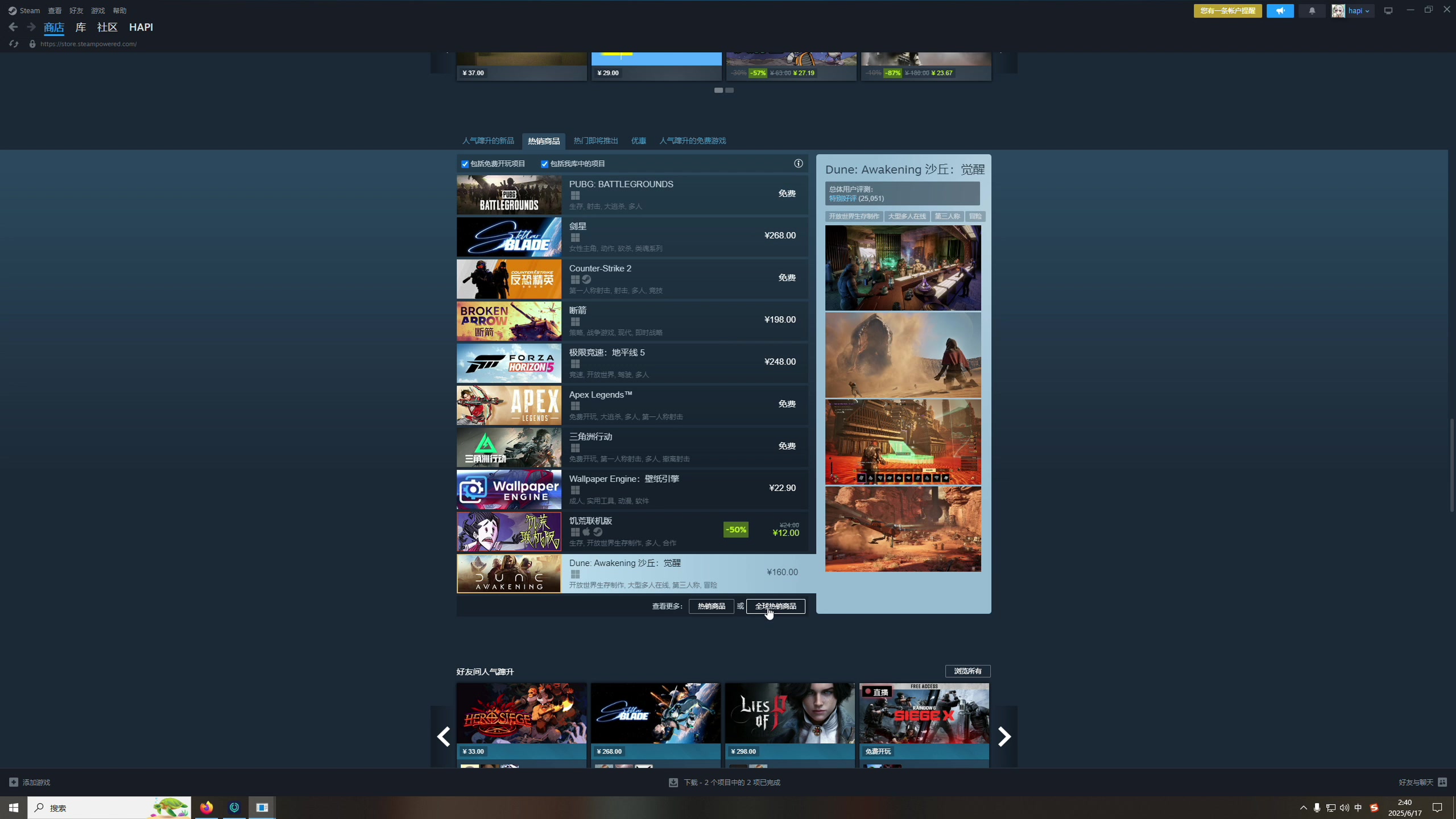Go back with the left arrow icon
1456x819 pixels.
click(x=13, y=27)
